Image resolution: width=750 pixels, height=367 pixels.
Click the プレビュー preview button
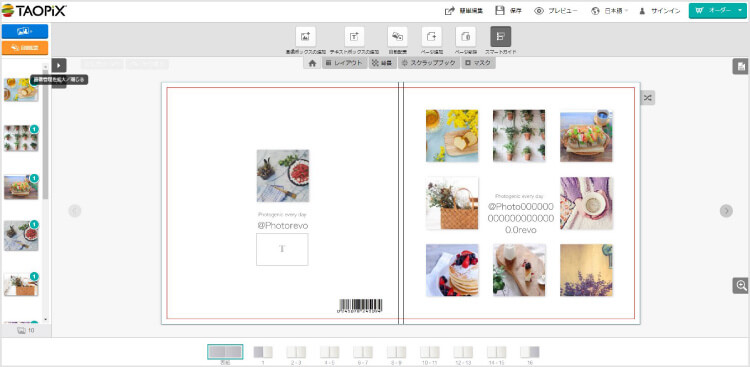[556, 11]
